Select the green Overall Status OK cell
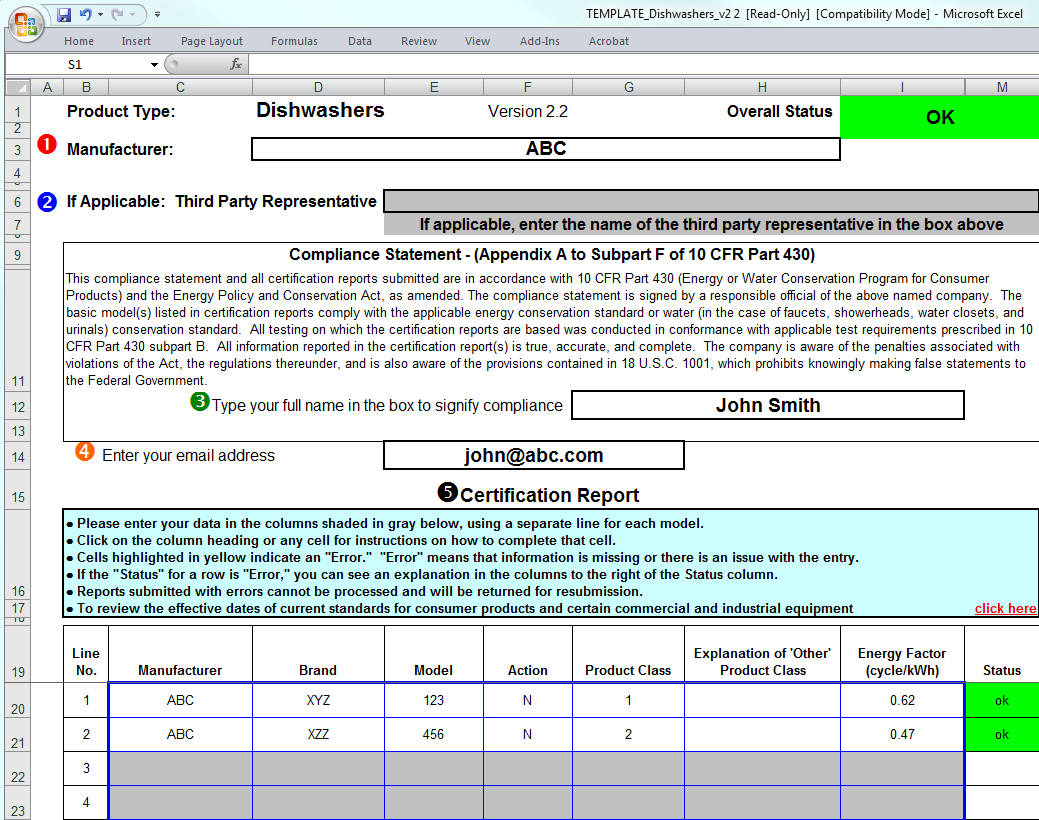Image resolution: width=1039 pixels, height=820 pixels. click(940, 117)
